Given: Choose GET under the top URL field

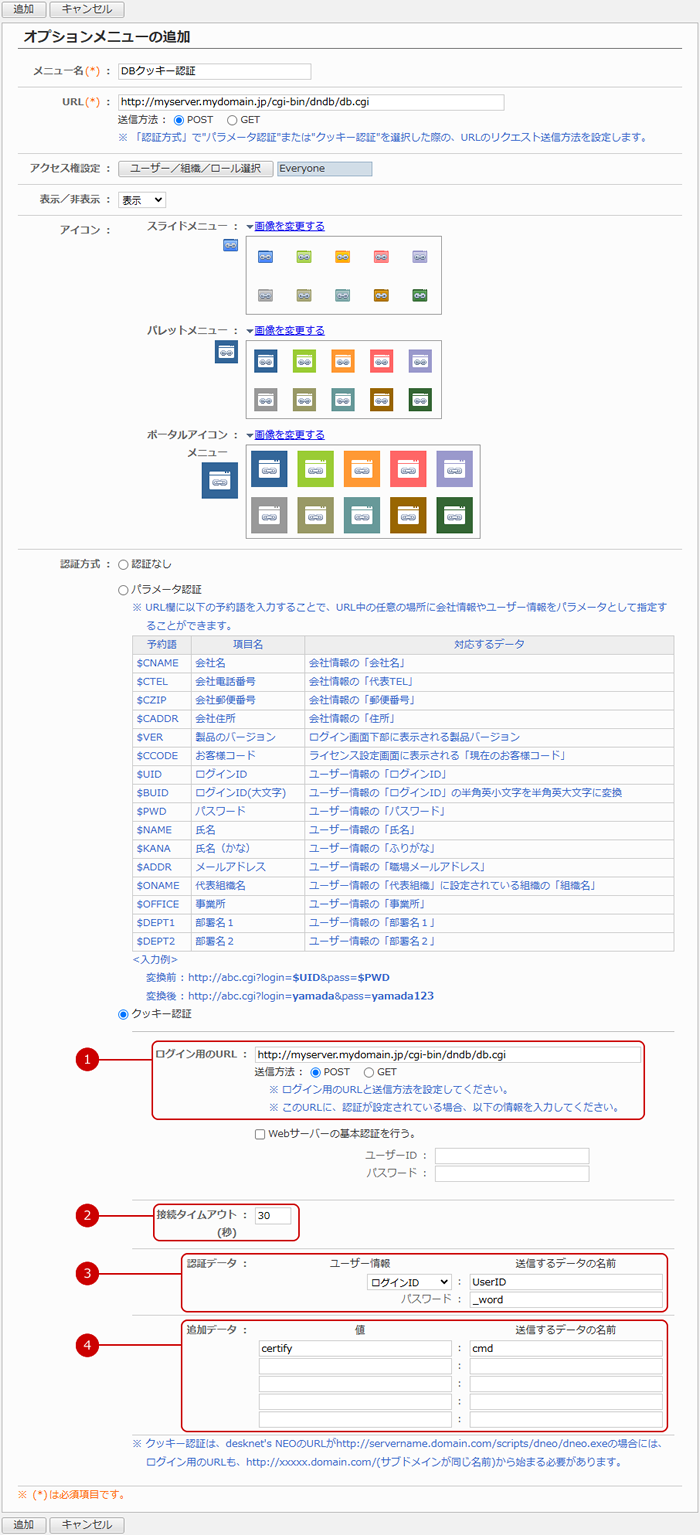Looking at the screenshot, I should tap(232, 119).
